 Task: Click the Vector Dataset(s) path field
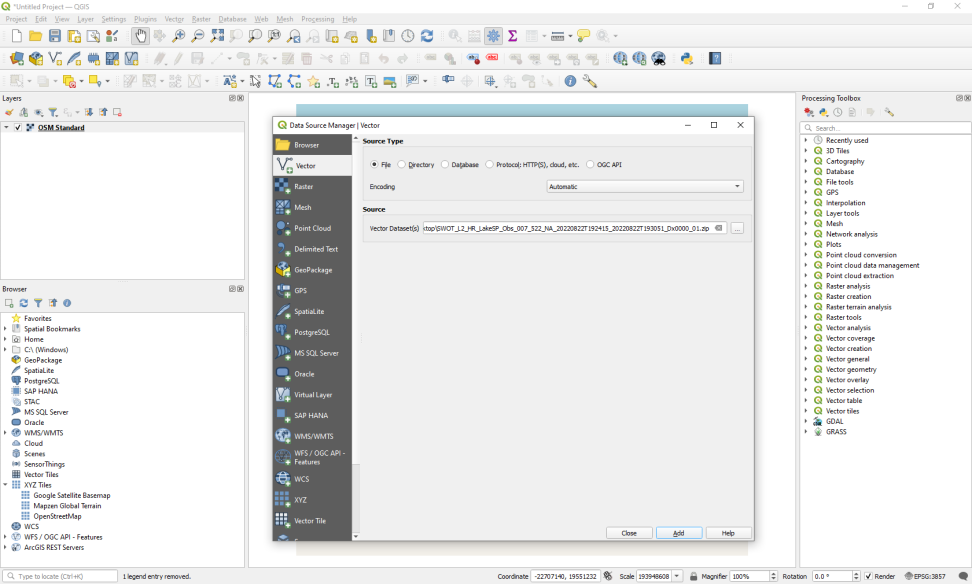click(x=574, y=228)
